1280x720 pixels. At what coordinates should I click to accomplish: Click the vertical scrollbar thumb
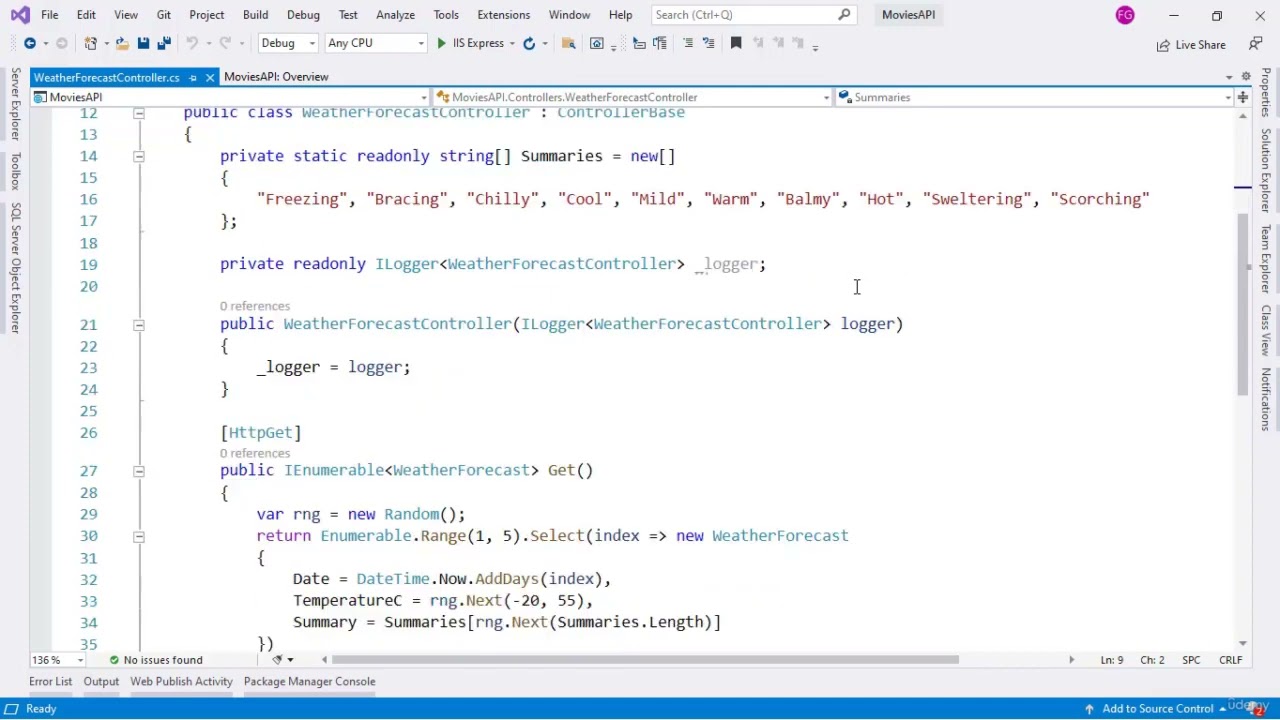(x=1243, y=304)
